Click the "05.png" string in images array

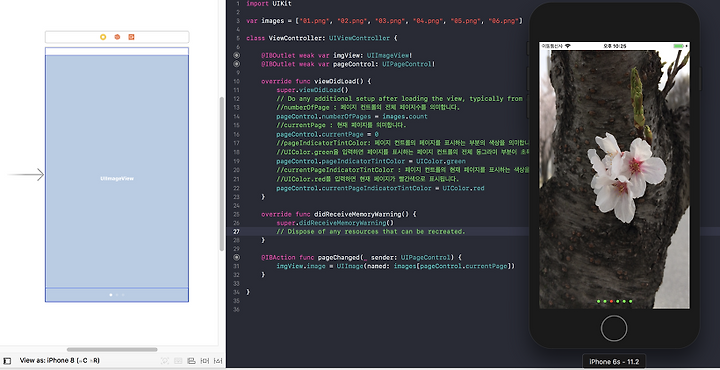point(466,21)
